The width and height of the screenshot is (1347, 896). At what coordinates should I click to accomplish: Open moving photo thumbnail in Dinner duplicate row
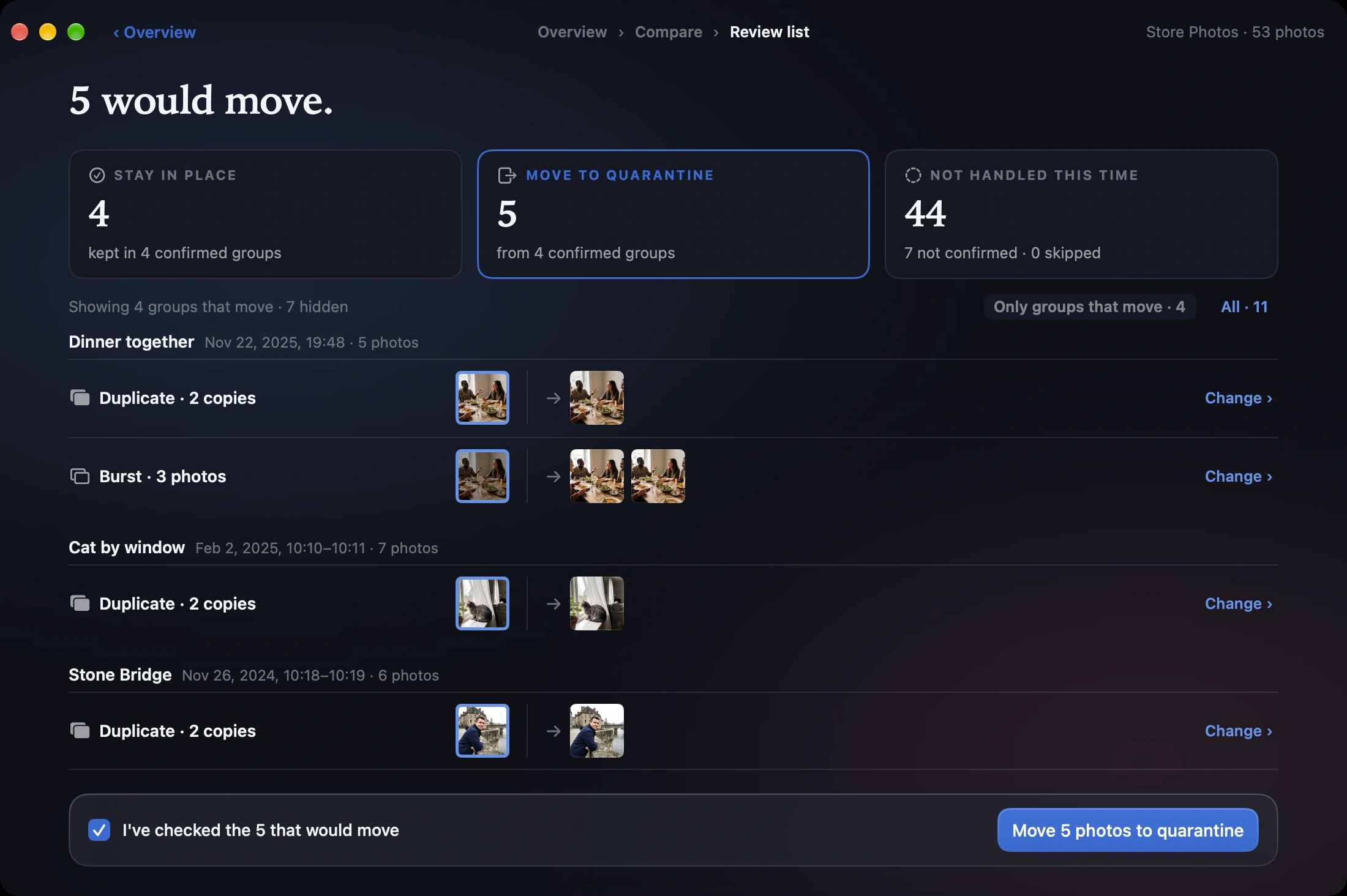click(597, 398)
